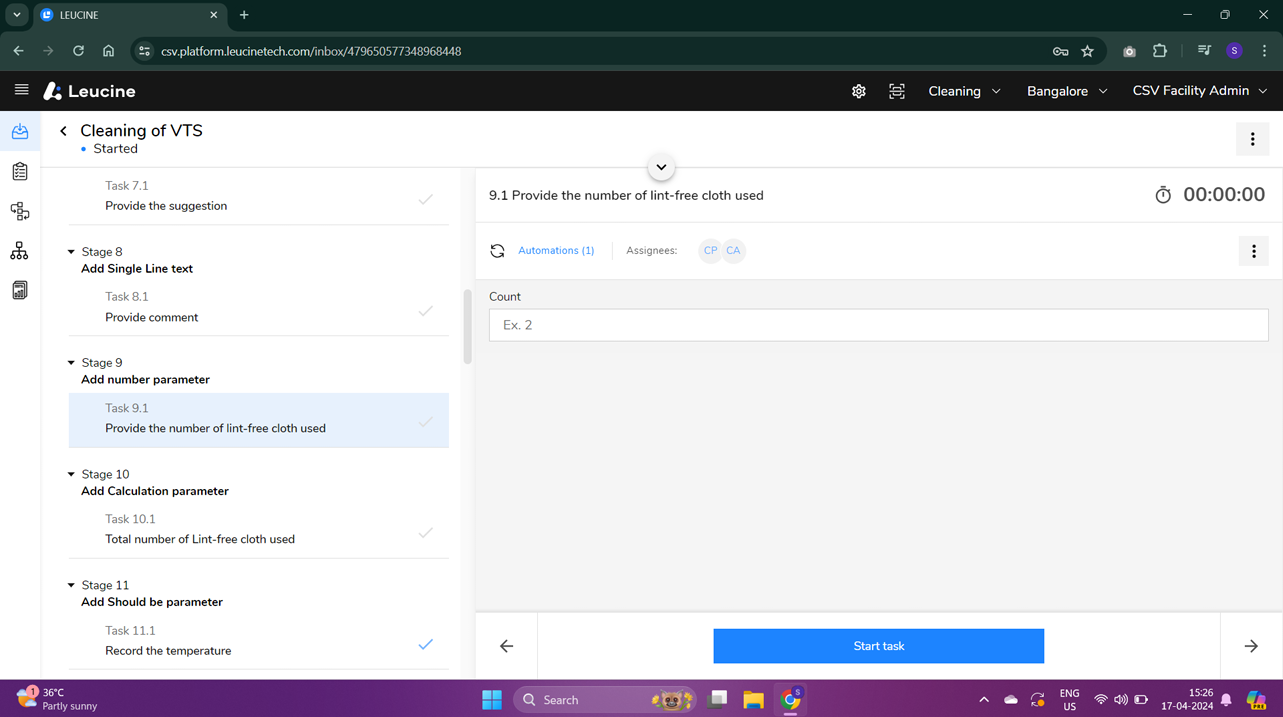The height and width of the screenshot is (717, 1283).
Task: Open the CSV Facility Admin dropdown
Action: coord(1199,91)
